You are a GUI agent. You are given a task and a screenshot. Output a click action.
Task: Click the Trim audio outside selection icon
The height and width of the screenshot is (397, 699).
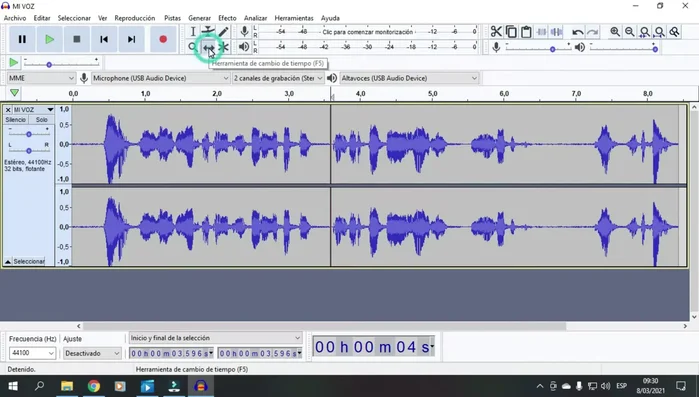pyautogui.click(x=541, y=32)
